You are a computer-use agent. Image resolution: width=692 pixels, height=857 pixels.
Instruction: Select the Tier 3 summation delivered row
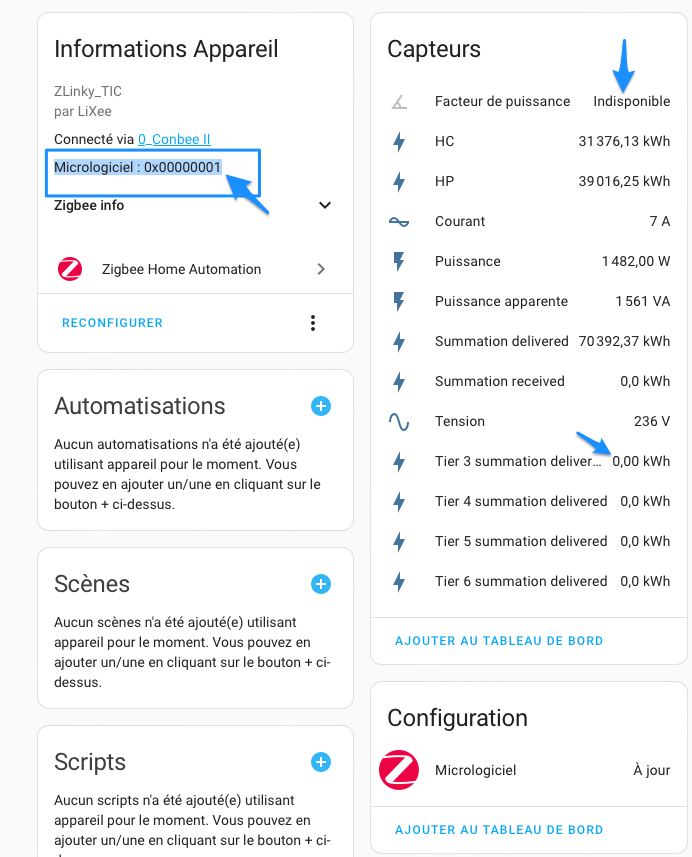529,461
